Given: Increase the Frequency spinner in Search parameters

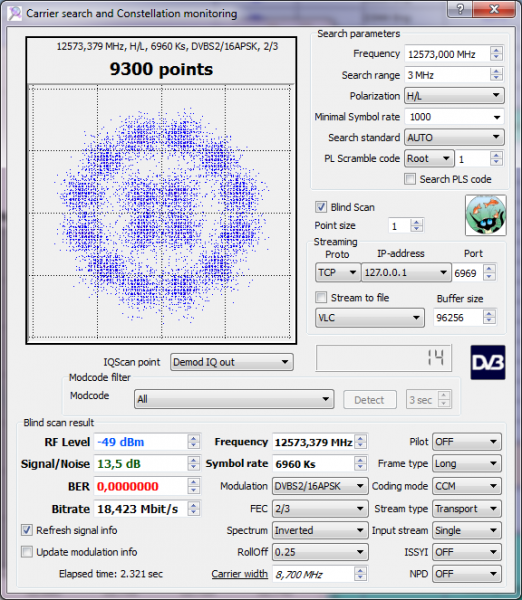Looking at the screenshot, I should click(496, 50).
